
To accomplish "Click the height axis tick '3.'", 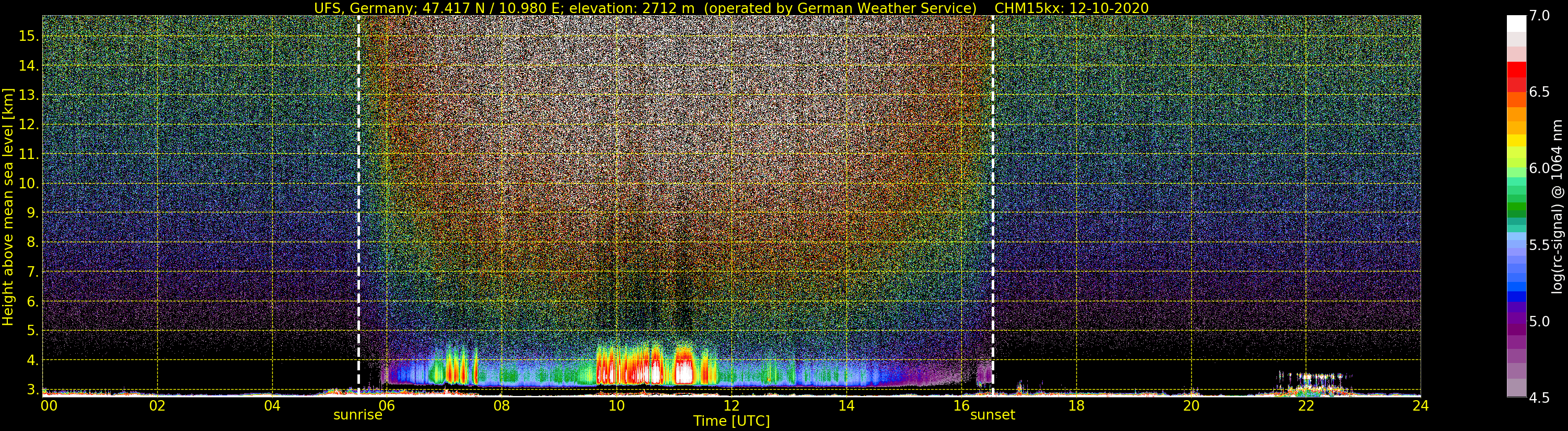I will click(32, 390).
